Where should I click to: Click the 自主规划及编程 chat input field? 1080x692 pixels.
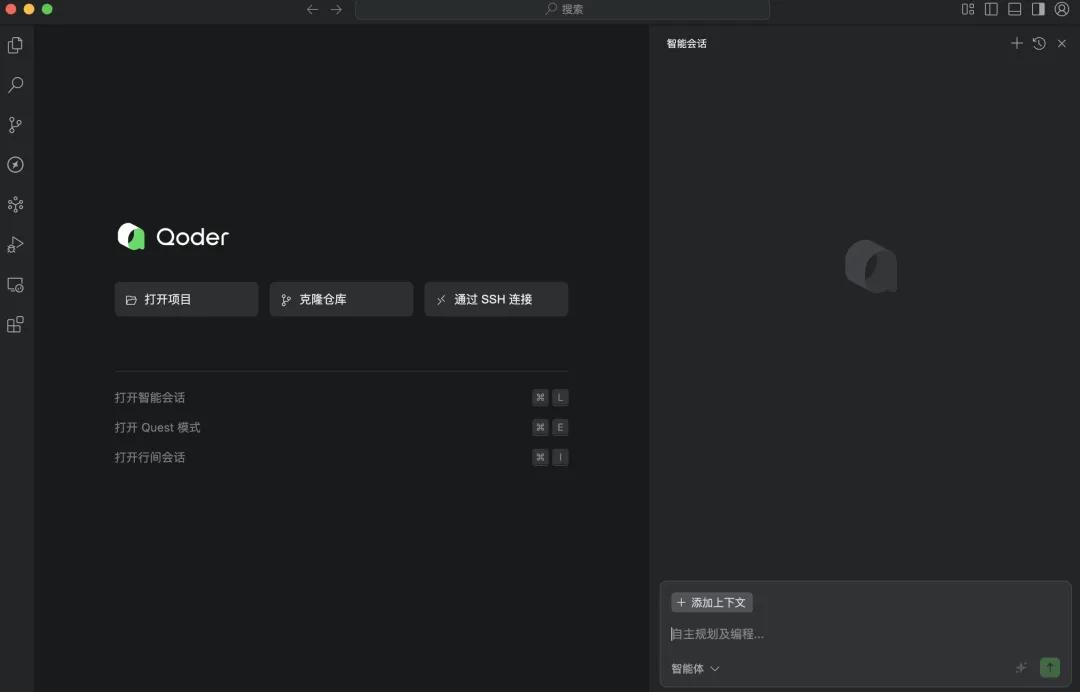[850, 634]
